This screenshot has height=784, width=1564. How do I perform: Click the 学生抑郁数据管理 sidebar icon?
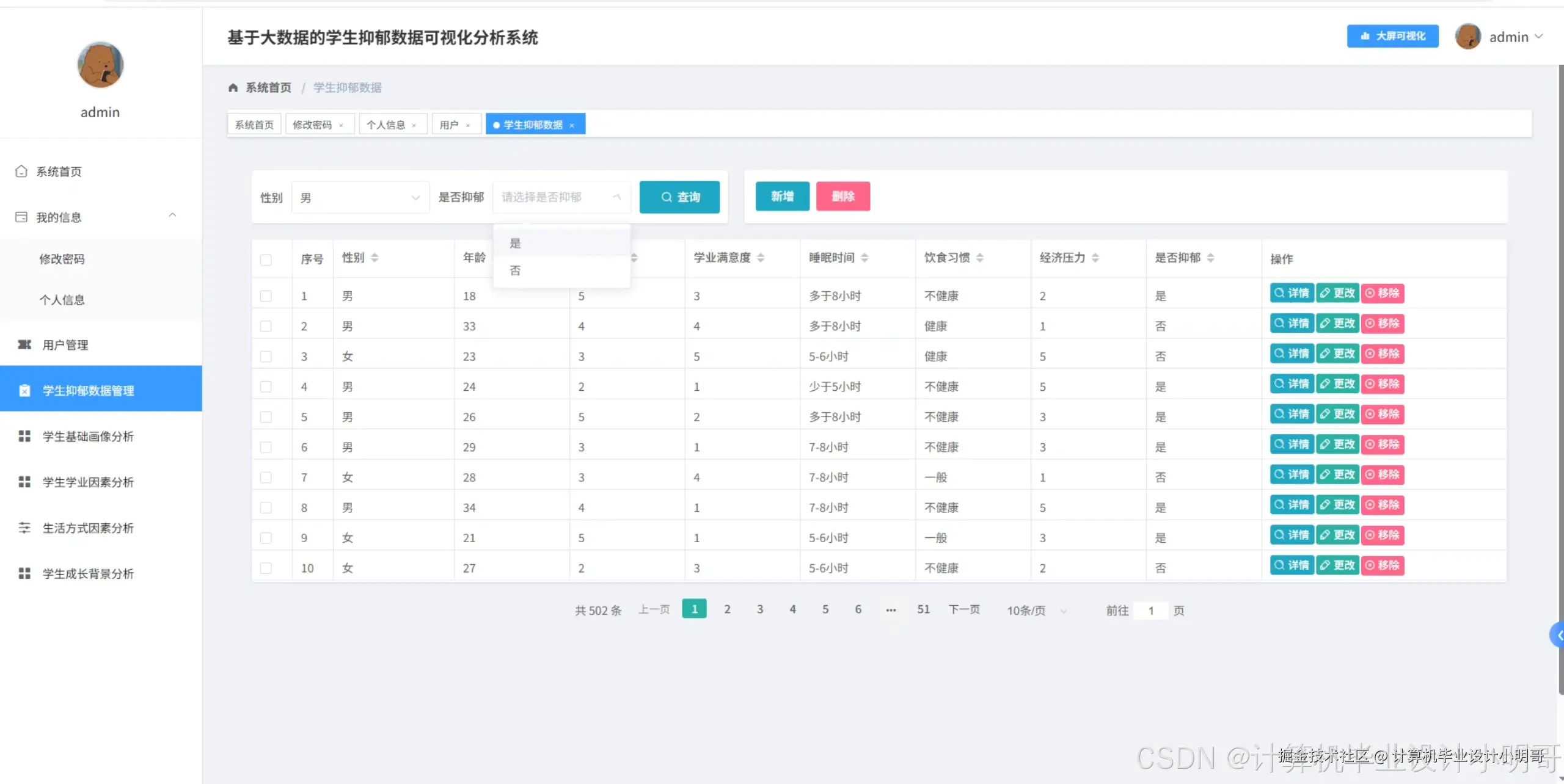24,390
